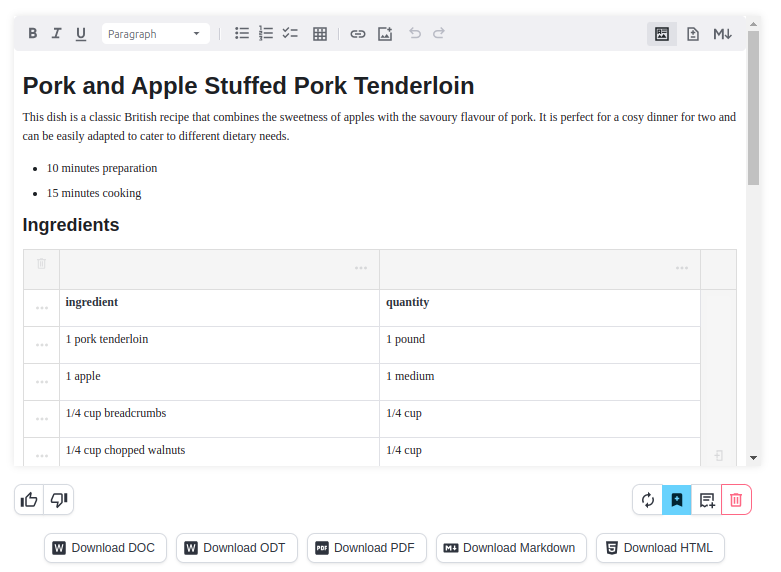
Task: Toggle bold formatting
Action: tap(33, 34)
